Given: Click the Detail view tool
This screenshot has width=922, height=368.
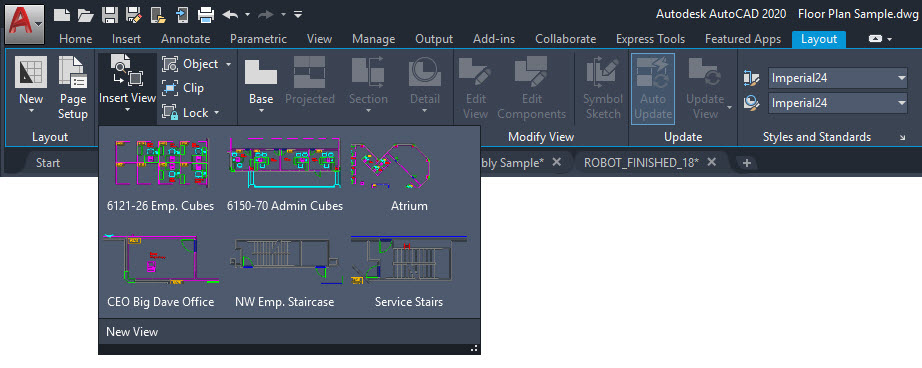Looking at the screenshot, I should click(x=425, y=86).
